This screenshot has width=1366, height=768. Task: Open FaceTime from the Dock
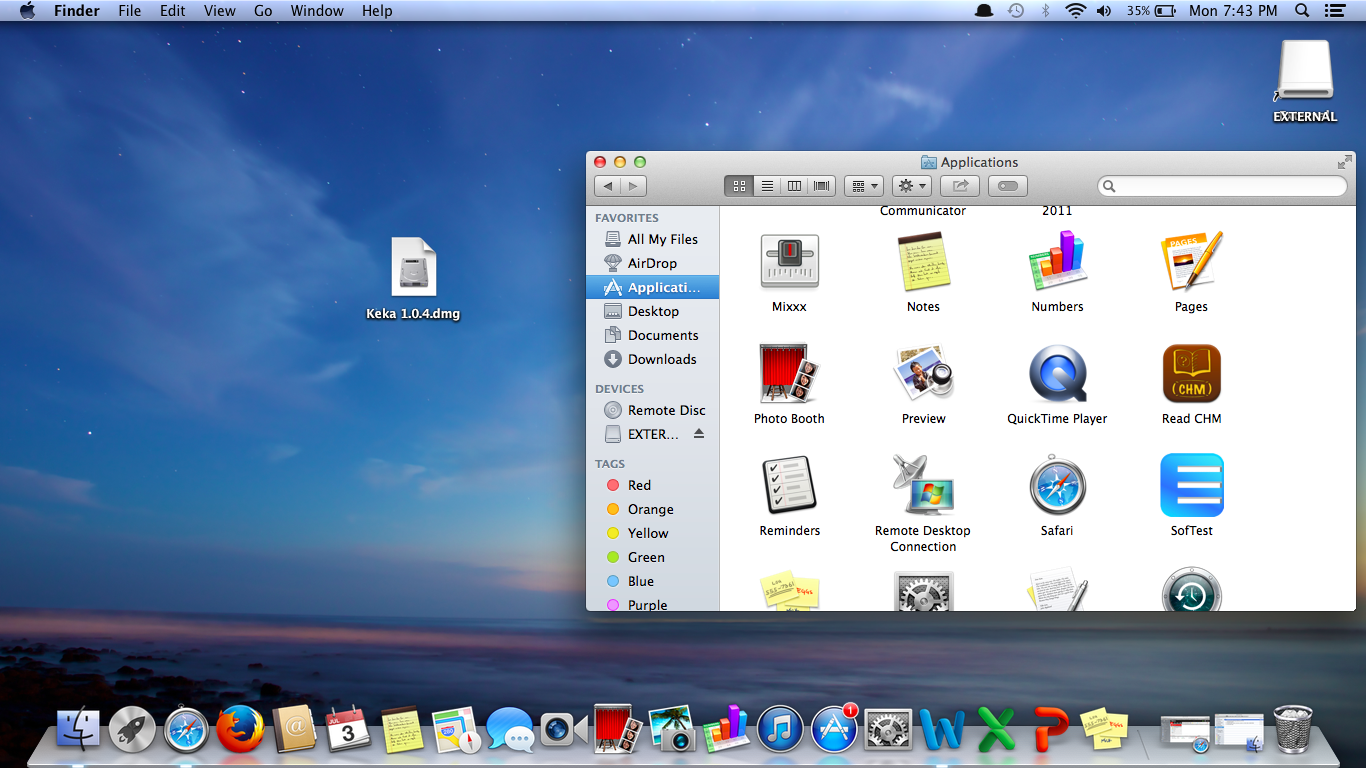coord(564,730)
